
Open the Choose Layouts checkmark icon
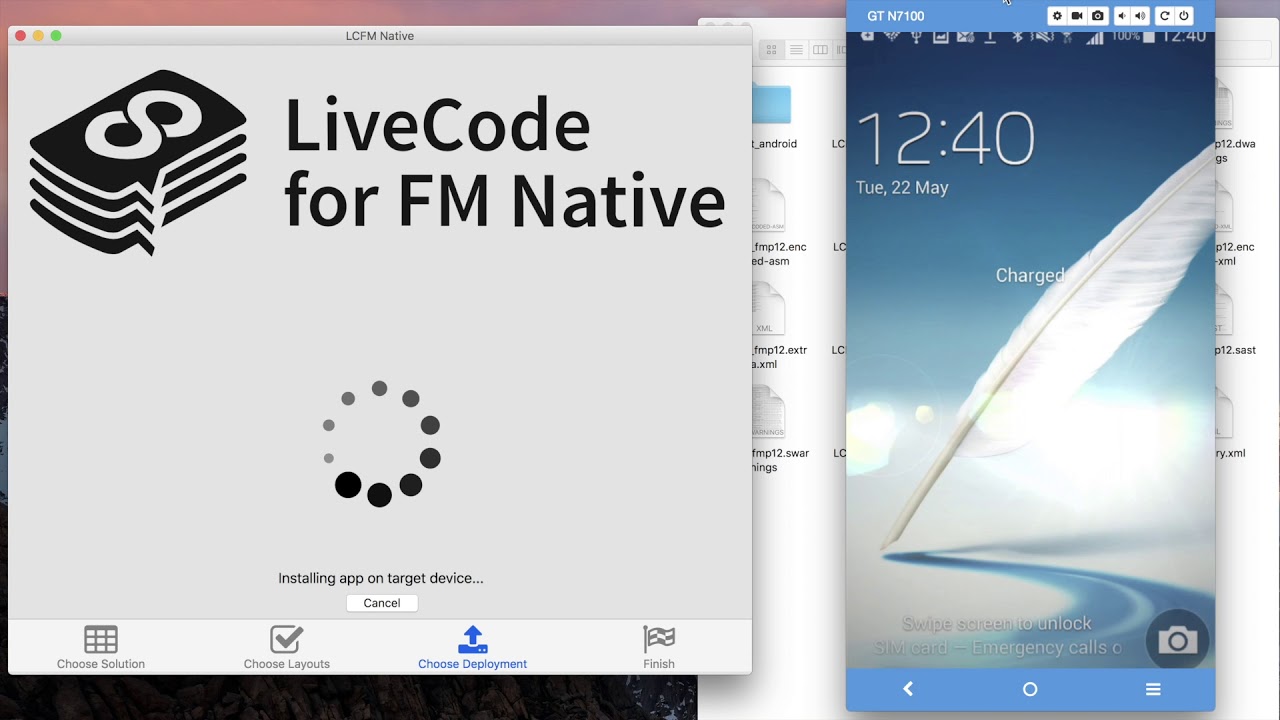tap(286, 639)
